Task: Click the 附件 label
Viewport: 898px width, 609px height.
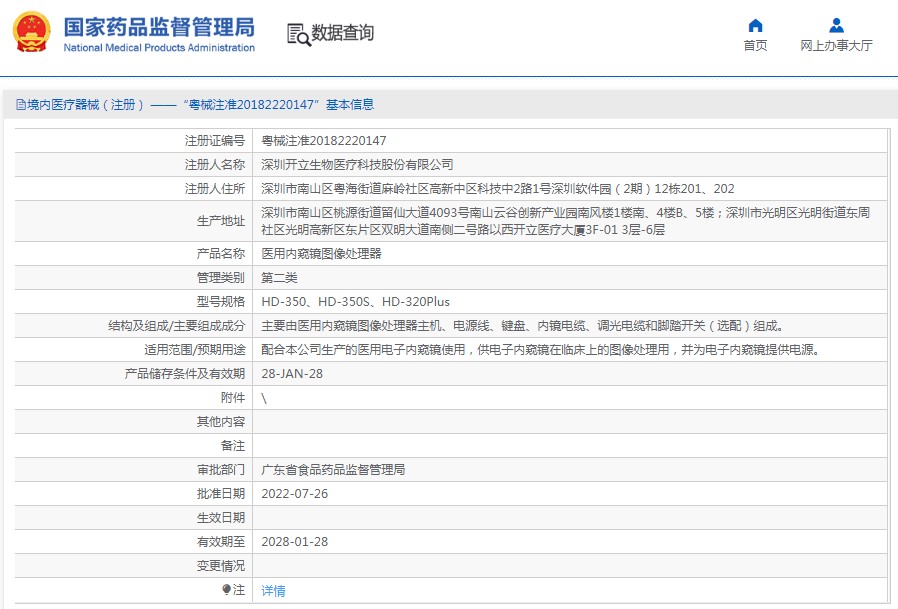Action: pyautogui.click(x=233, y=398)
